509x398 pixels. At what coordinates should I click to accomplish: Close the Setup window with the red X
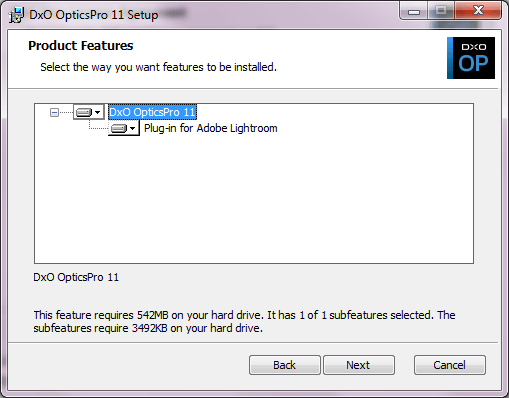478,11
